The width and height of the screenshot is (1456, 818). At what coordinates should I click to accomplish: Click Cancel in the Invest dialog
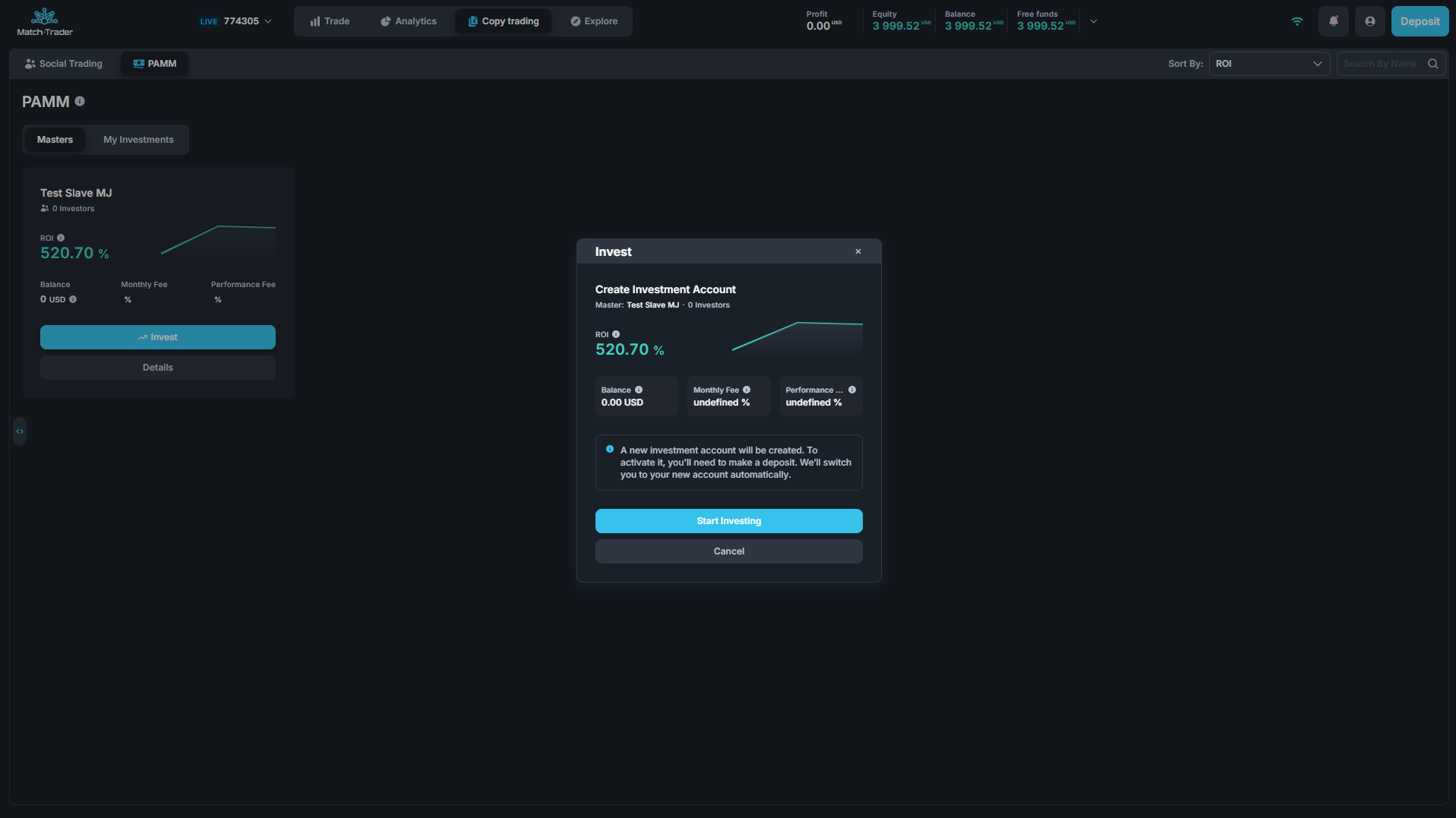[728, 551]
